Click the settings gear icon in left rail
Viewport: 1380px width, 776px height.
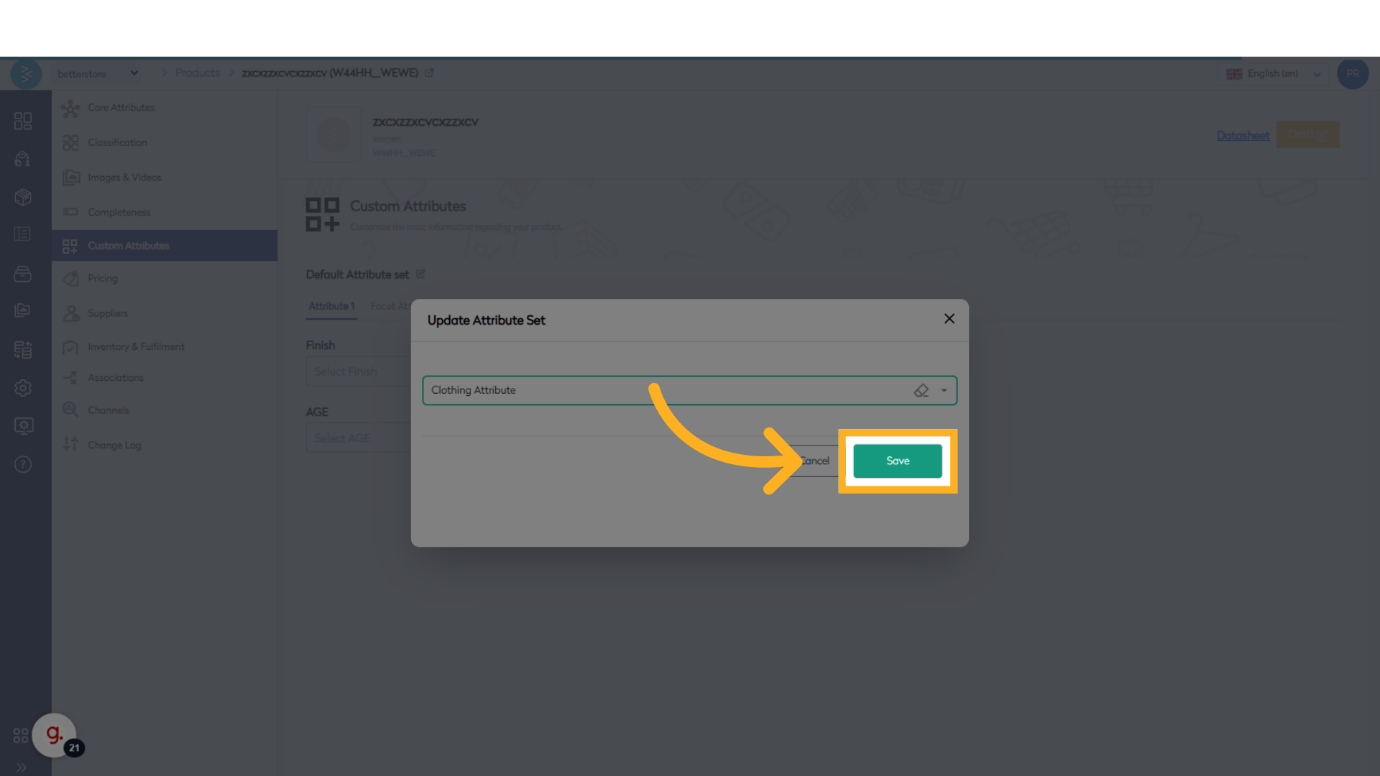(x=23, y=388)
